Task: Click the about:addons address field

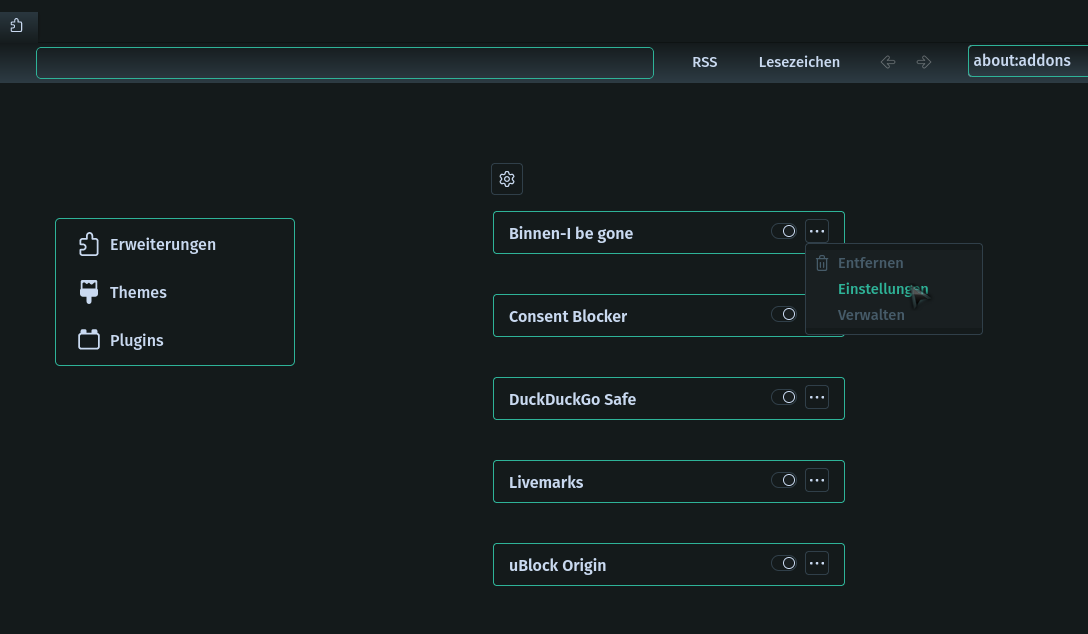Action: (x=1026, y=61)
